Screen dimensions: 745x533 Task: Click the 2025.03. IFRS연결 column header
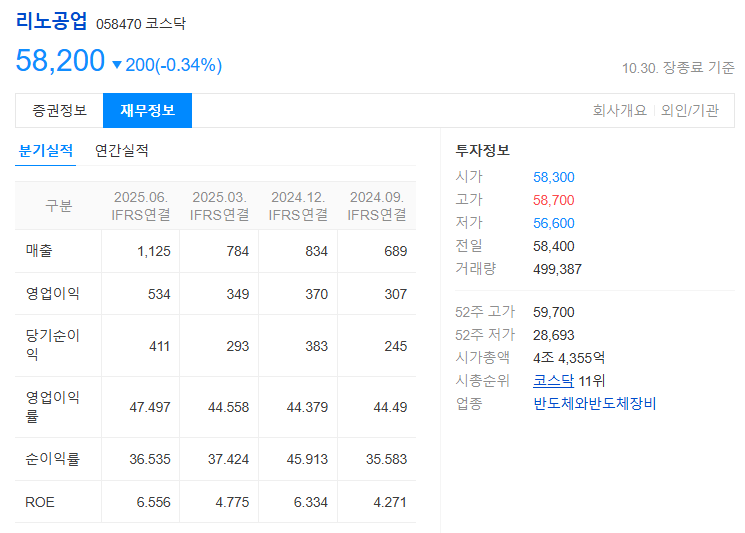tap(219, 206)
